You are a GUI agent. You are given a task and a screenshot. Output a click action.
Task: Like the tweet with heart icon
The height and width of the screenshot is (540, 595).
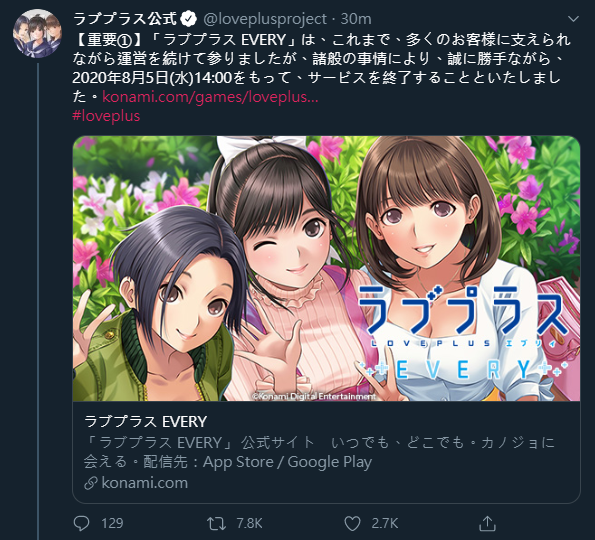tap(352, 524)
